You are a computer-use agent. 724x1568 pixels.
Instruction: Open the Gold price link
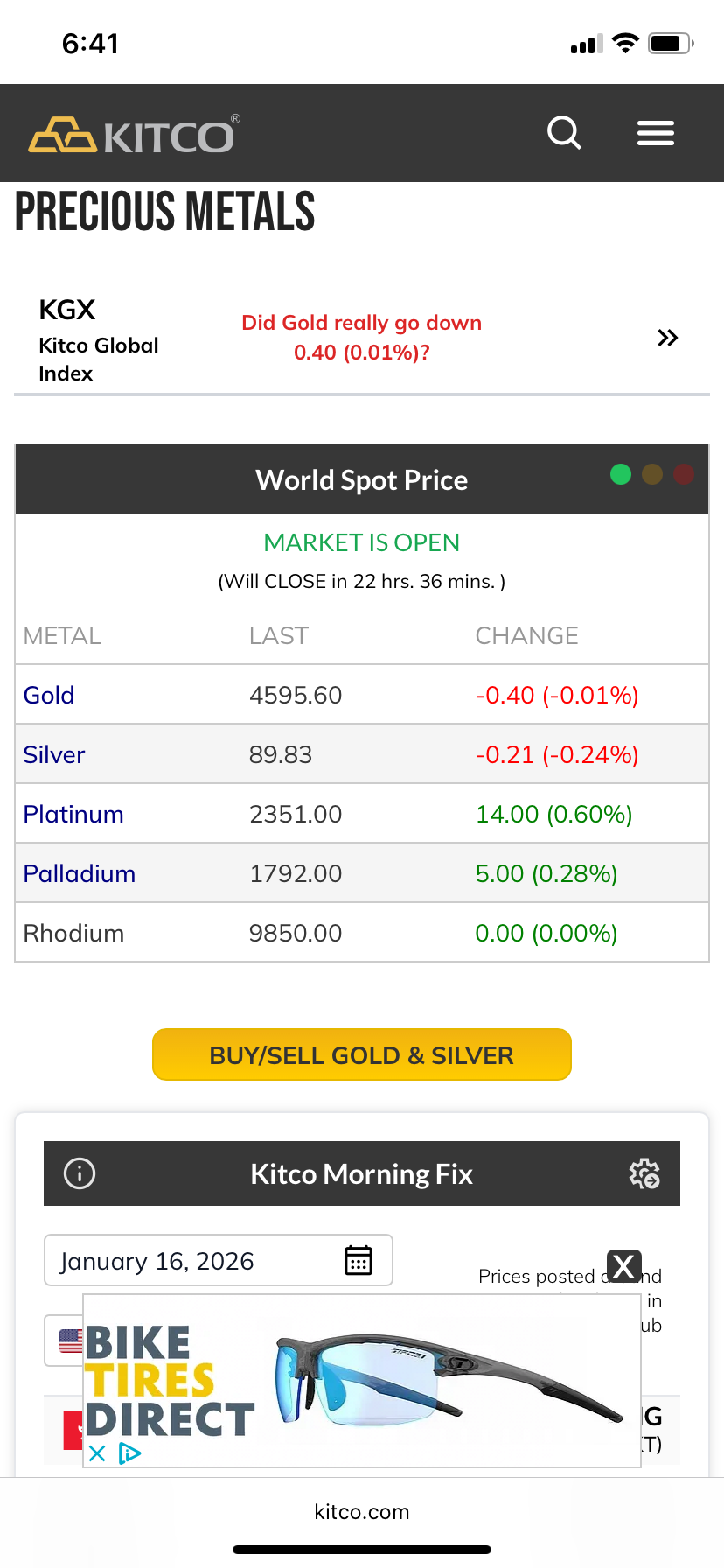(x=49, y=695)
